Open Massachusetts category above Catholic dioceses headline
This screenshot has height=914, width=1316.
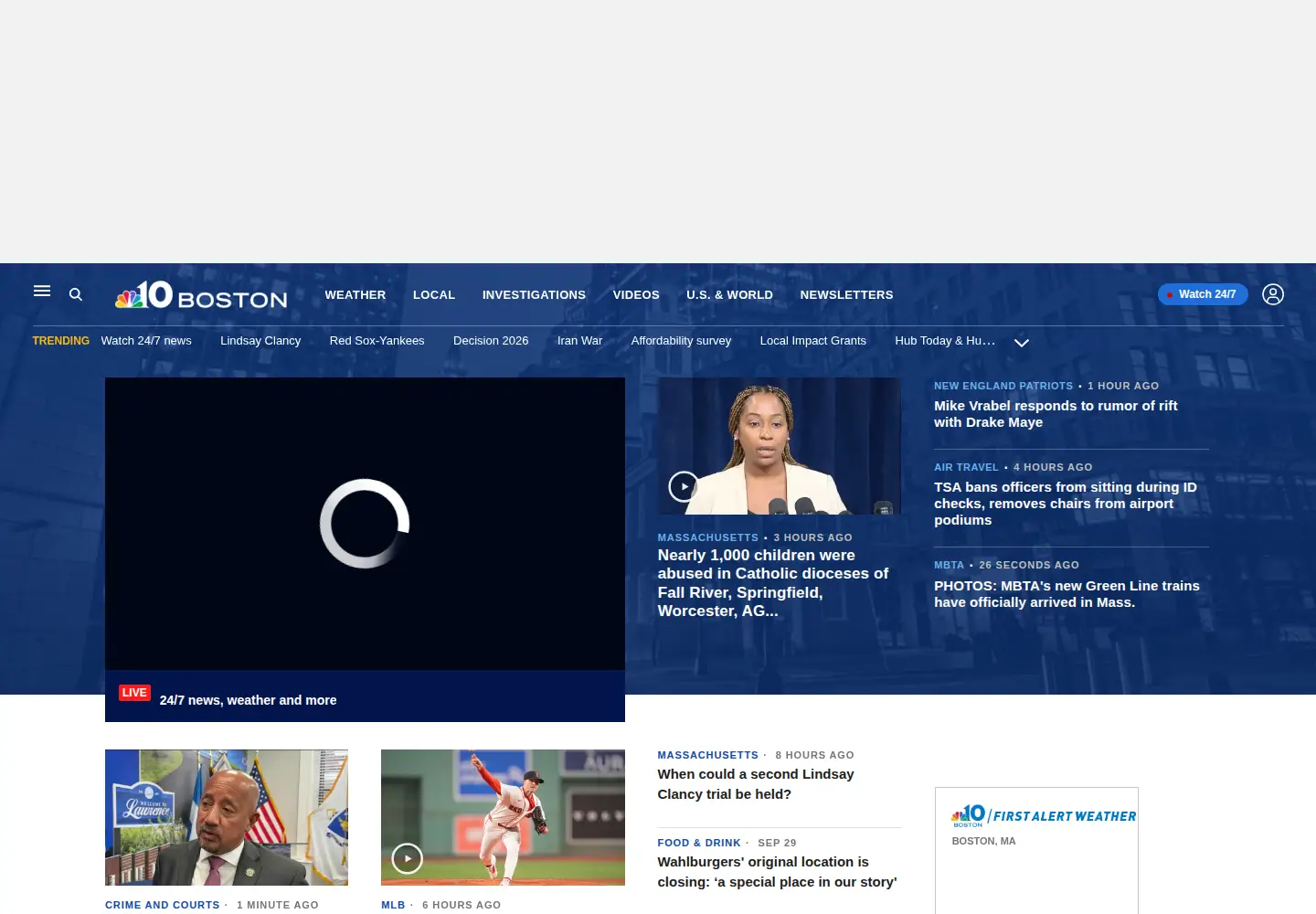coord(708,537)
